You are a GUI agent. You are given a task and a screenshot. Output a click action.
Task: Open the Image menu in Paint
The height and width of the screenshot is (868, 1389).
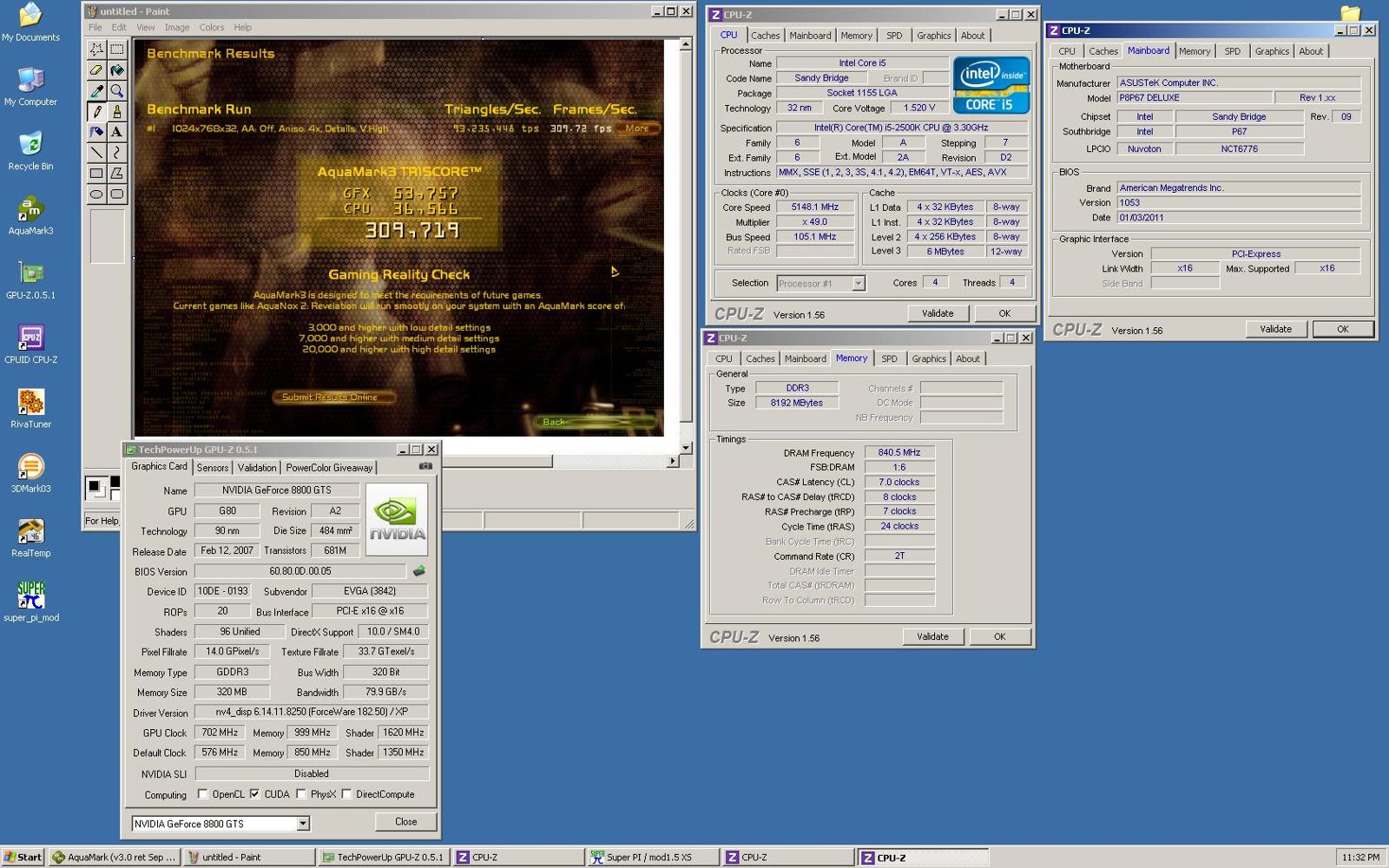point(177,27)
